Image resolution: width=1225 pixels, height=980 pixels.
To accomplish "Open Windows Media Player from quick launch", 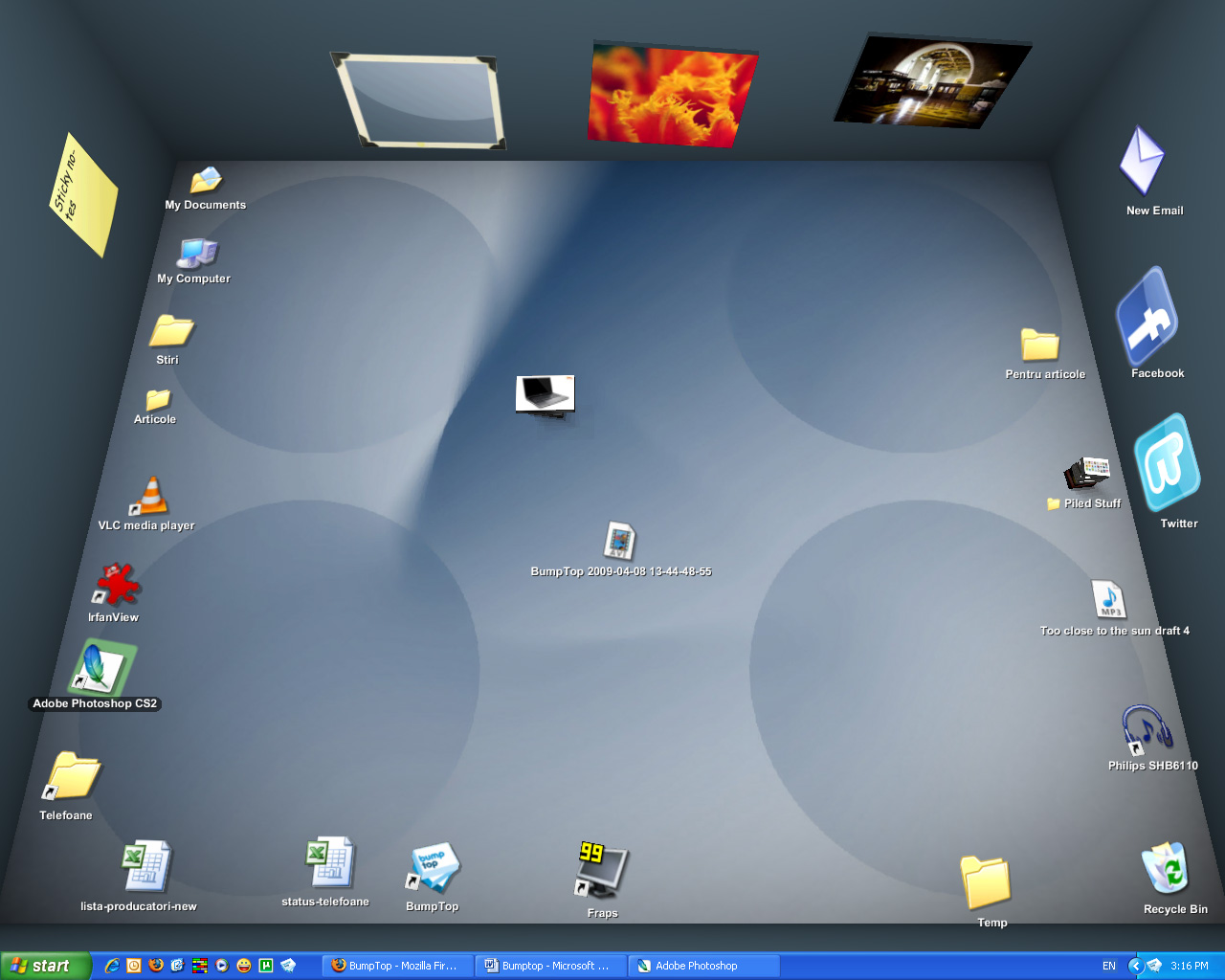I will coord(221,966).
